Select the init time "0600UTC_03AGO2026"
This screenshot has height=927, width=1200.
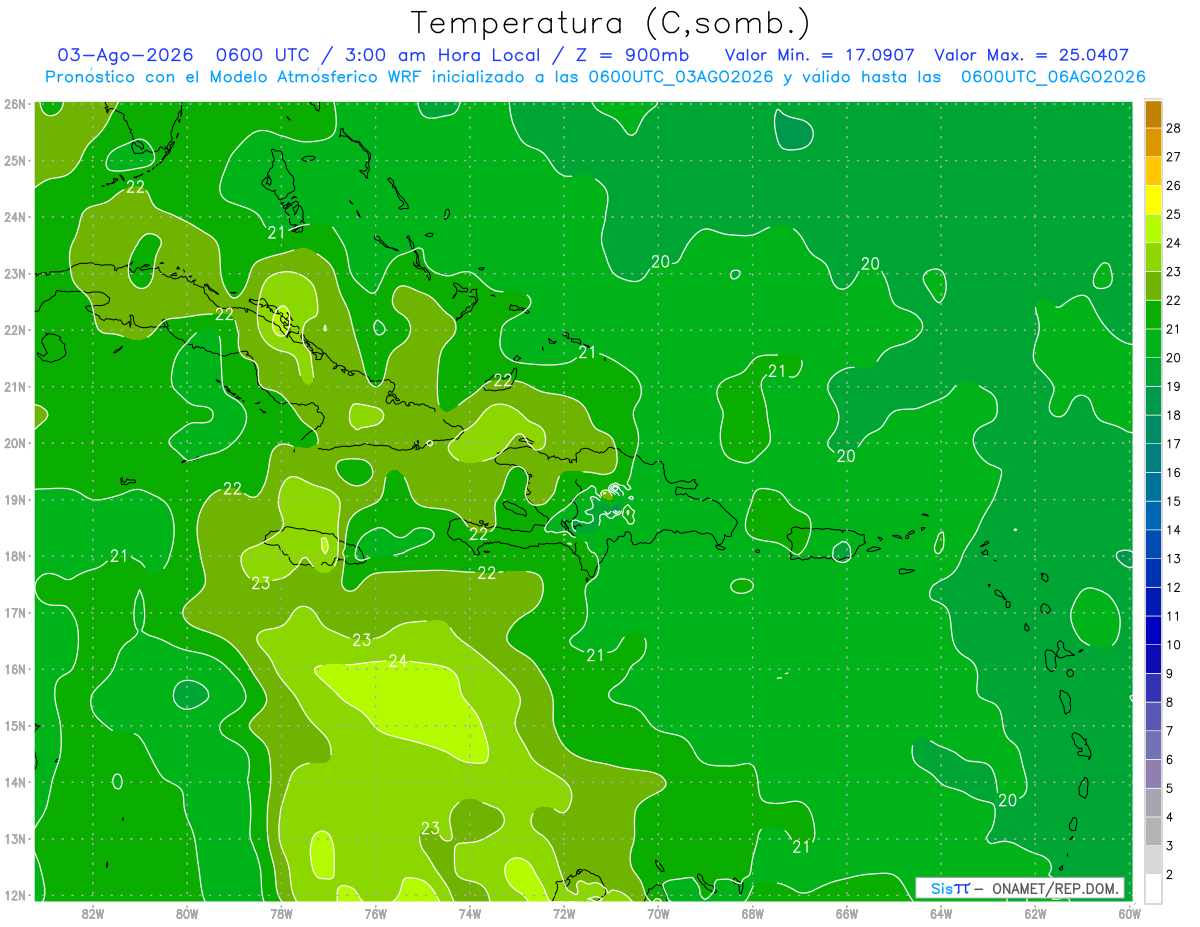point(681,77)
